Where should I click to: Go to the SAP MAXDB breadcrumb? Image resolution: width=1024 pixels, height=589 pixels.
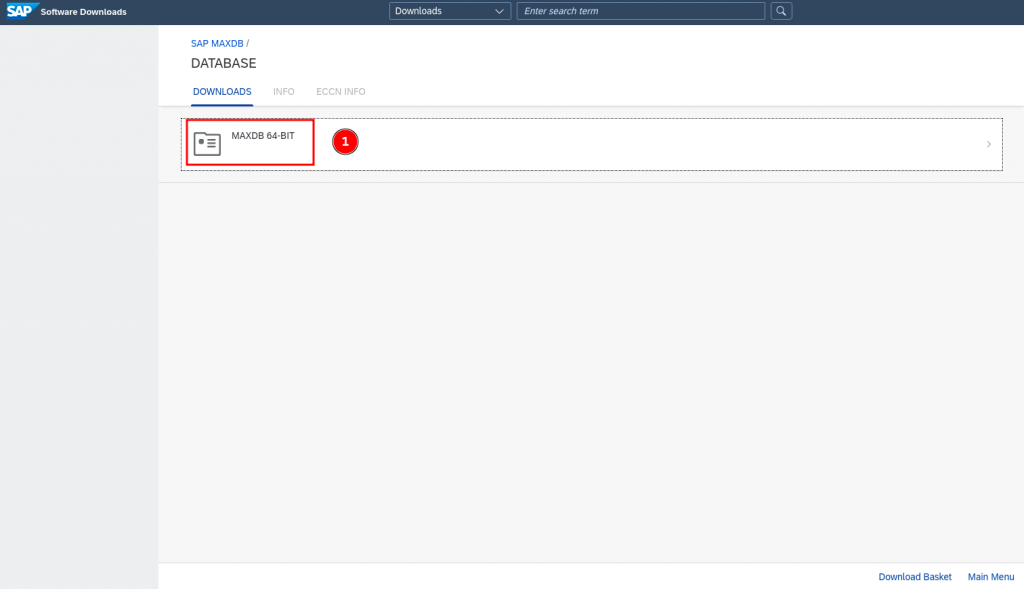[x=217, y=44]
